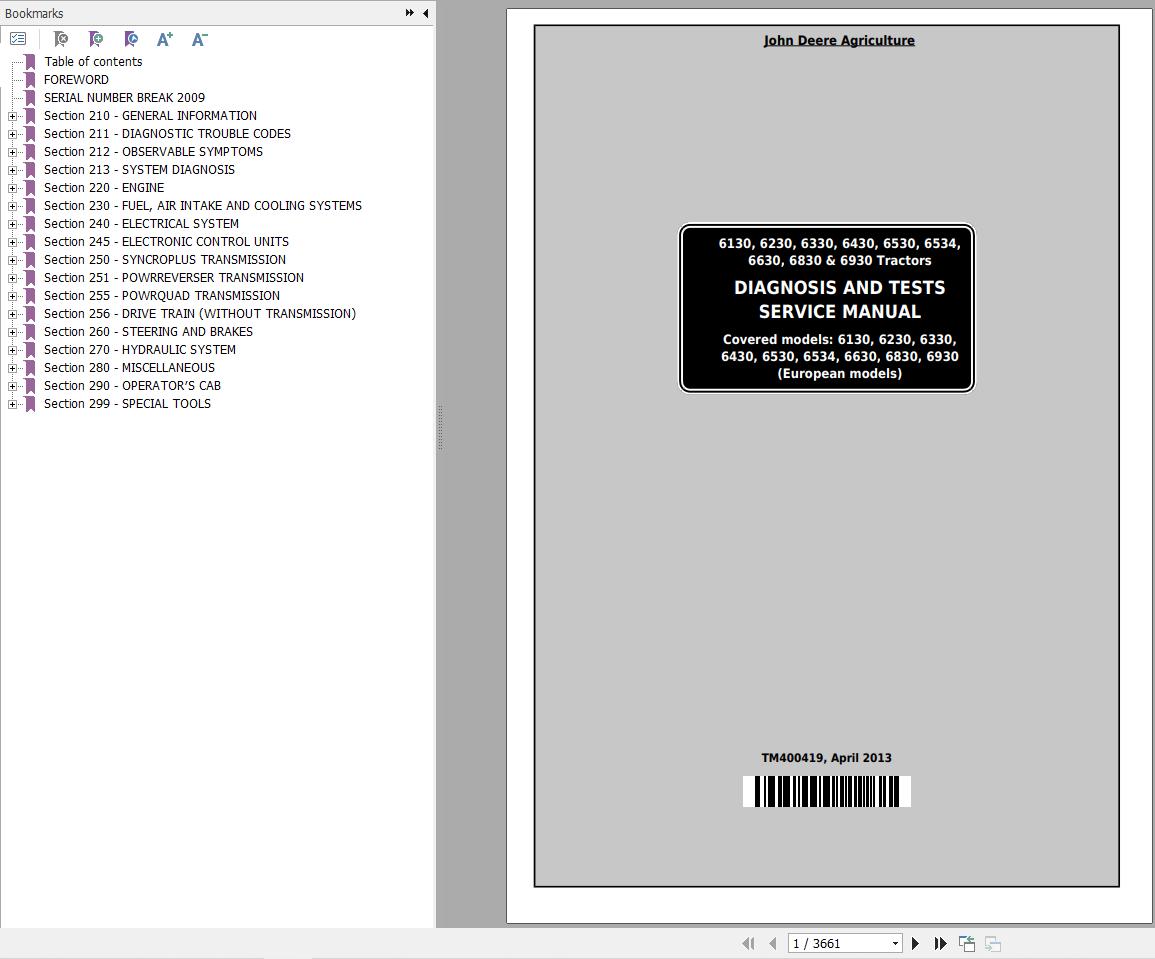Collapse the Bookmarks panel with the arrow
Image resolution: width=1155 pixels, height=959 pixels.
(x=424, y=13)
